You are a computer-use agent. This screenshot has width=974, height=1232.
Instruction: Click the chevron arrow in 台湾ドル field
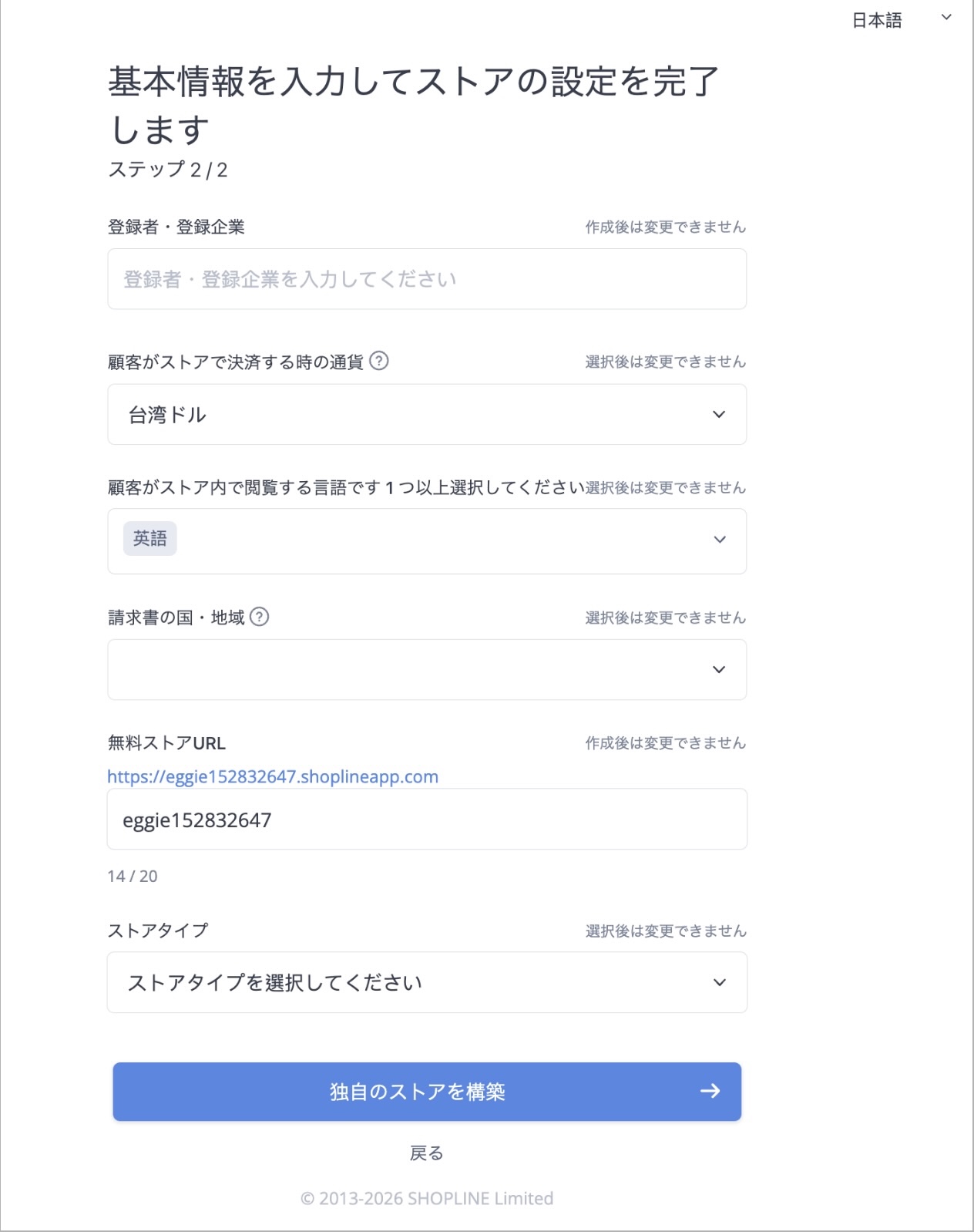pyautogui.click(x=719, y=415)
